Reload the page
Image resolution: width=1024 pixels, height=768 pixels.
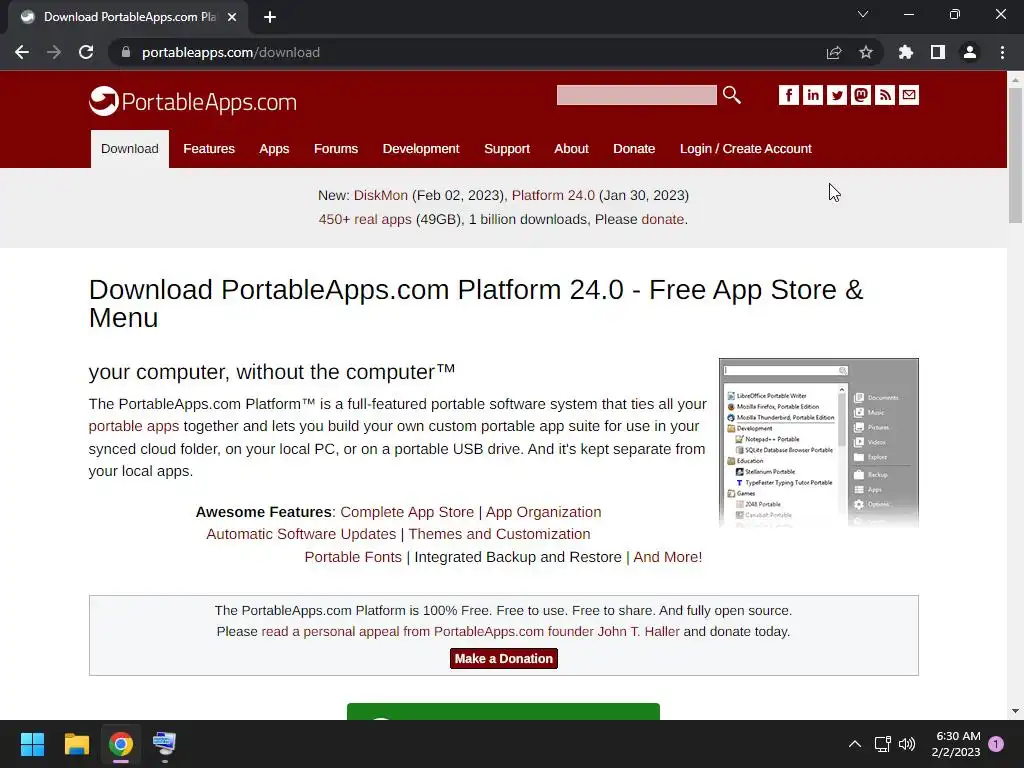[x=86, y=52]
